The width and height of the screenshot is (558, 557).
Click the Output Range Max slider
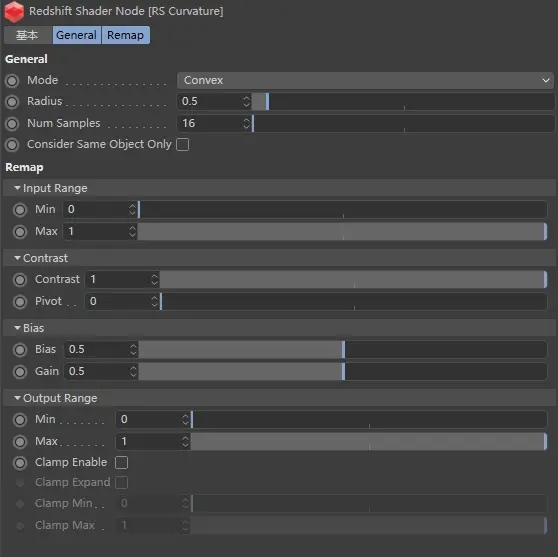[369, 442]
